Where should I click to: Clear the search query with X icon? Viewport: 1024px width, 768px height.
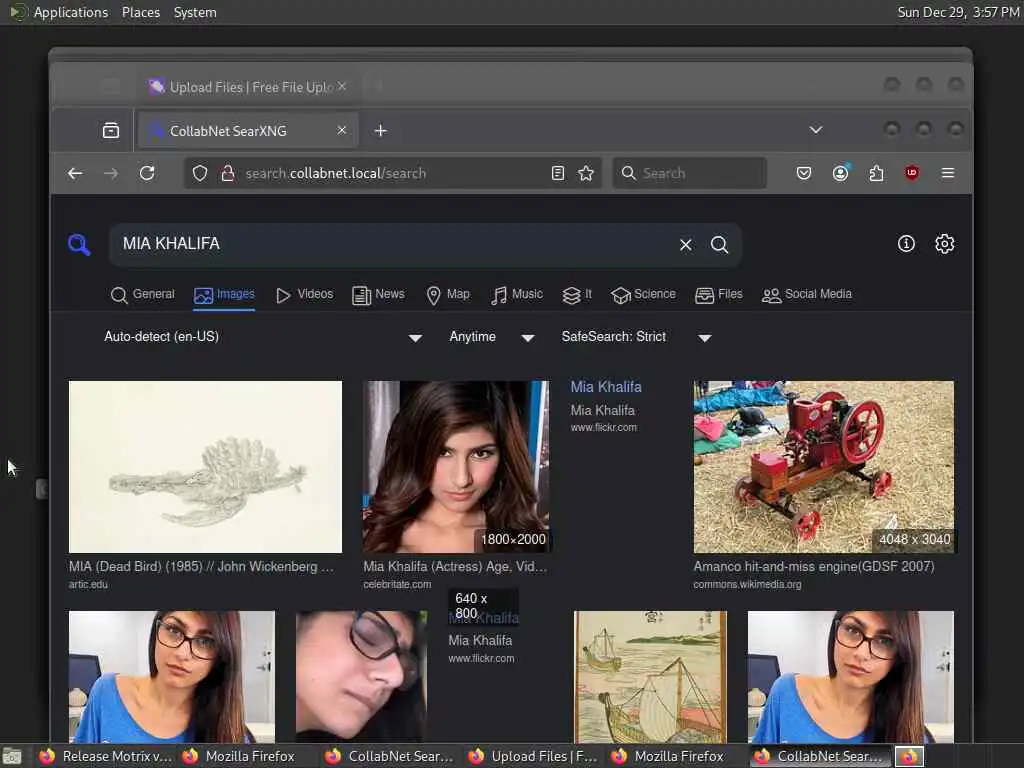(x=685, y=245)
